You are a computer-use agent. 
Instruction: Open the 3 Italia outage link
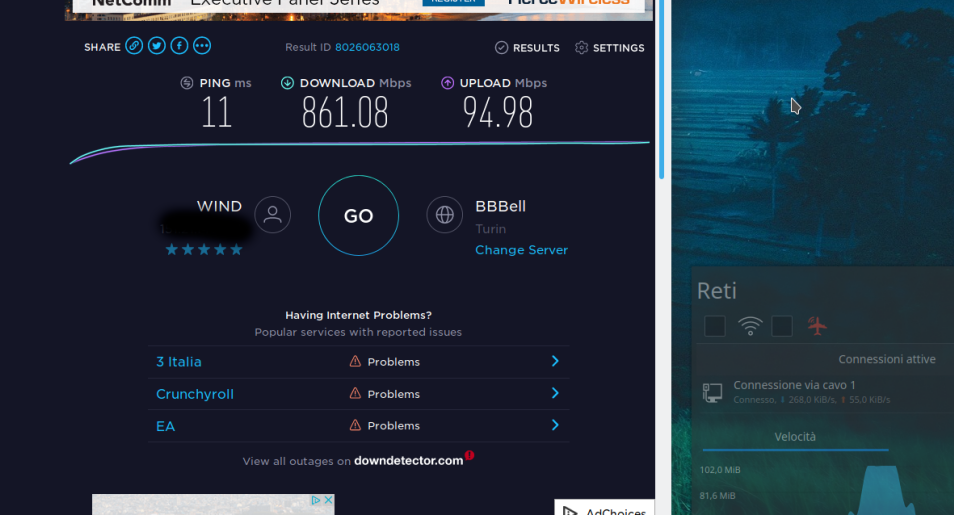pos(179,362)
